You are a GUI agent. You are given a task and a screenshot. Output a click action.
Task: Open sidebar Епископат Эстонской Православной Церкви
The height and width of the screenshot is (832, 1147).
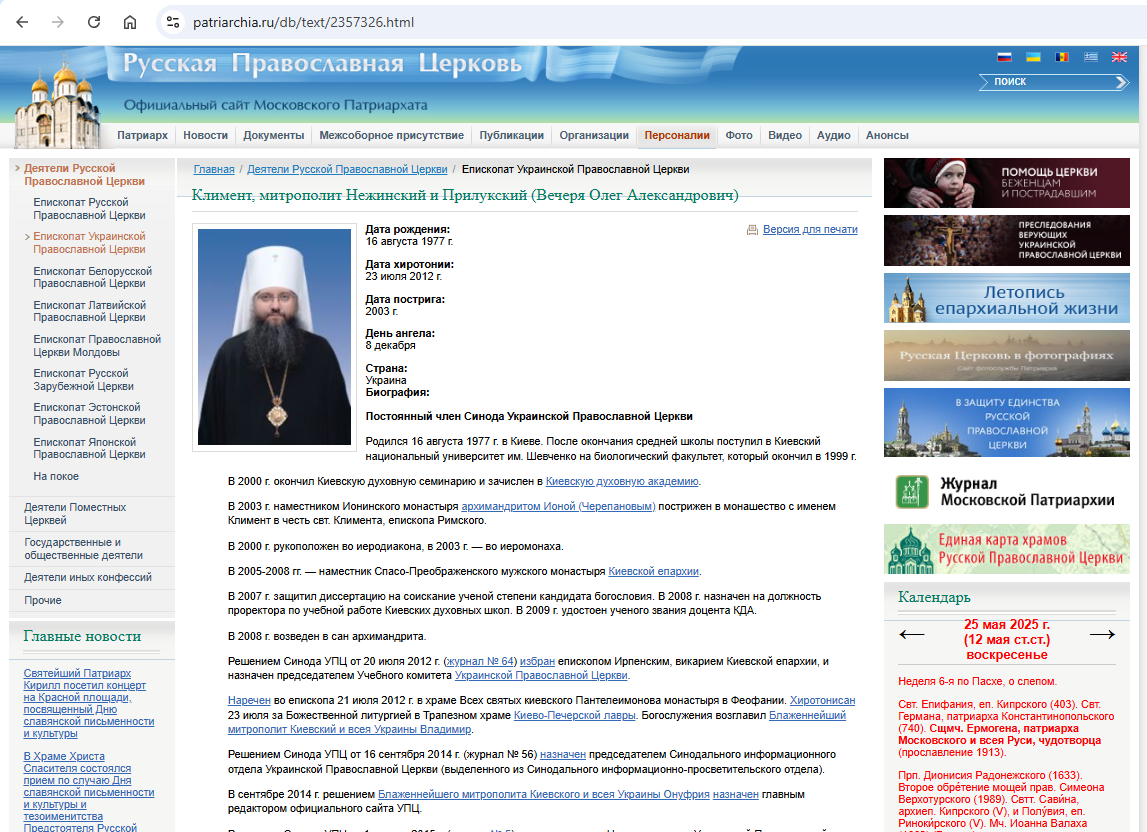pos(89,413)
